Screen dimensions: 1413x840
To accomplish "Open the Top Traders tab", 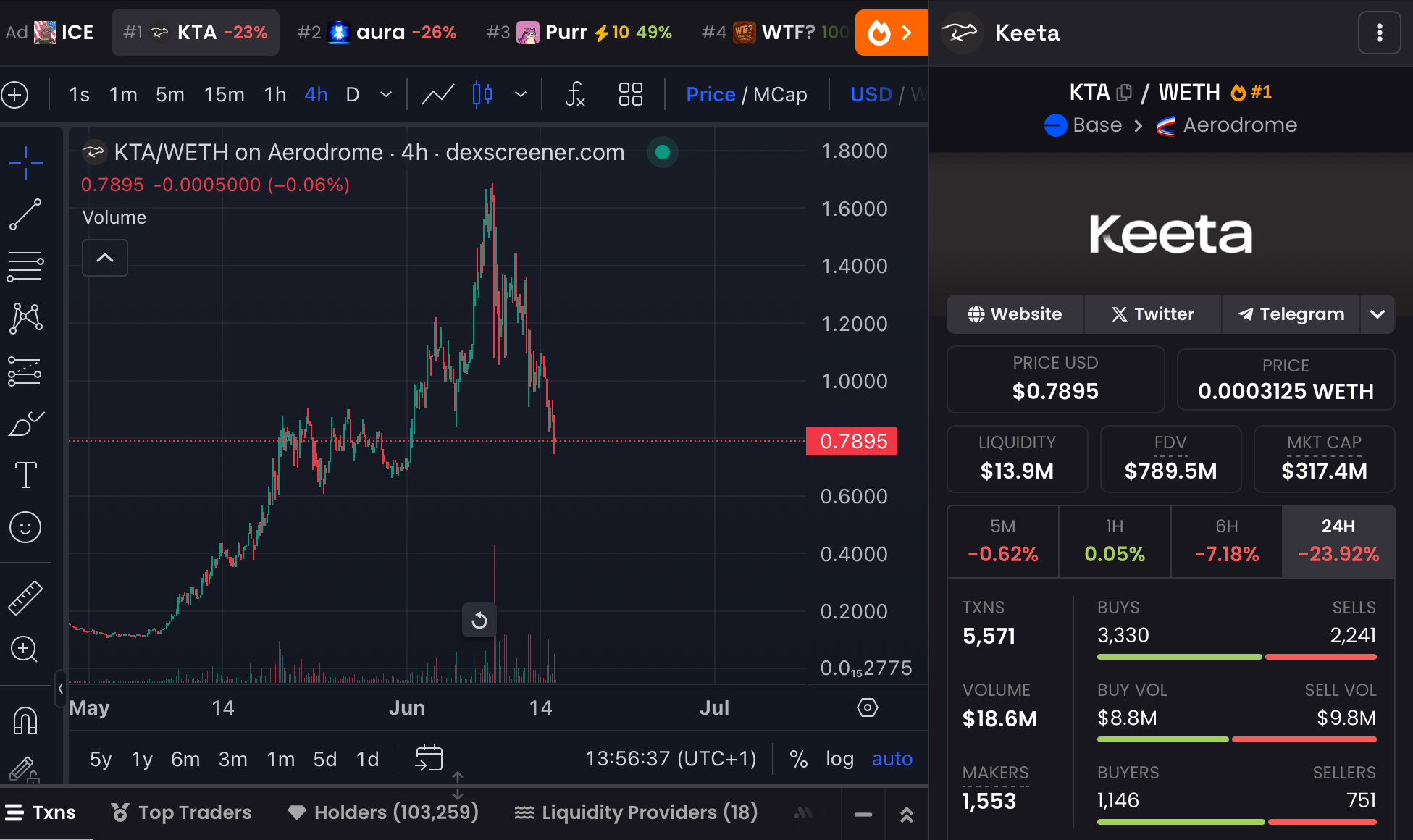I will point(181,812).
